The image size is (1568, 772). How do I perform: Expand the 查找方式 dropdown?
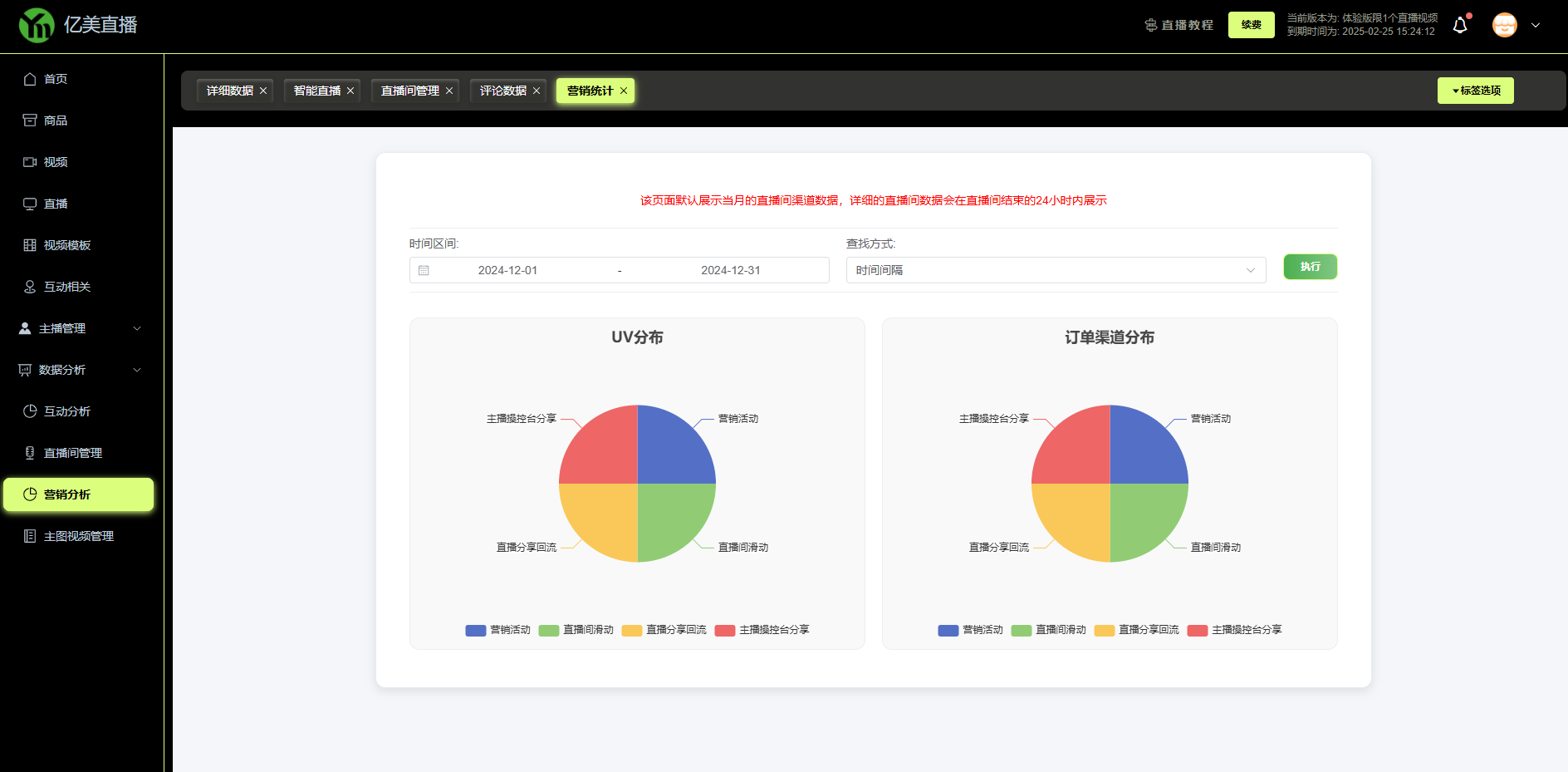(x=1055, y=270)
